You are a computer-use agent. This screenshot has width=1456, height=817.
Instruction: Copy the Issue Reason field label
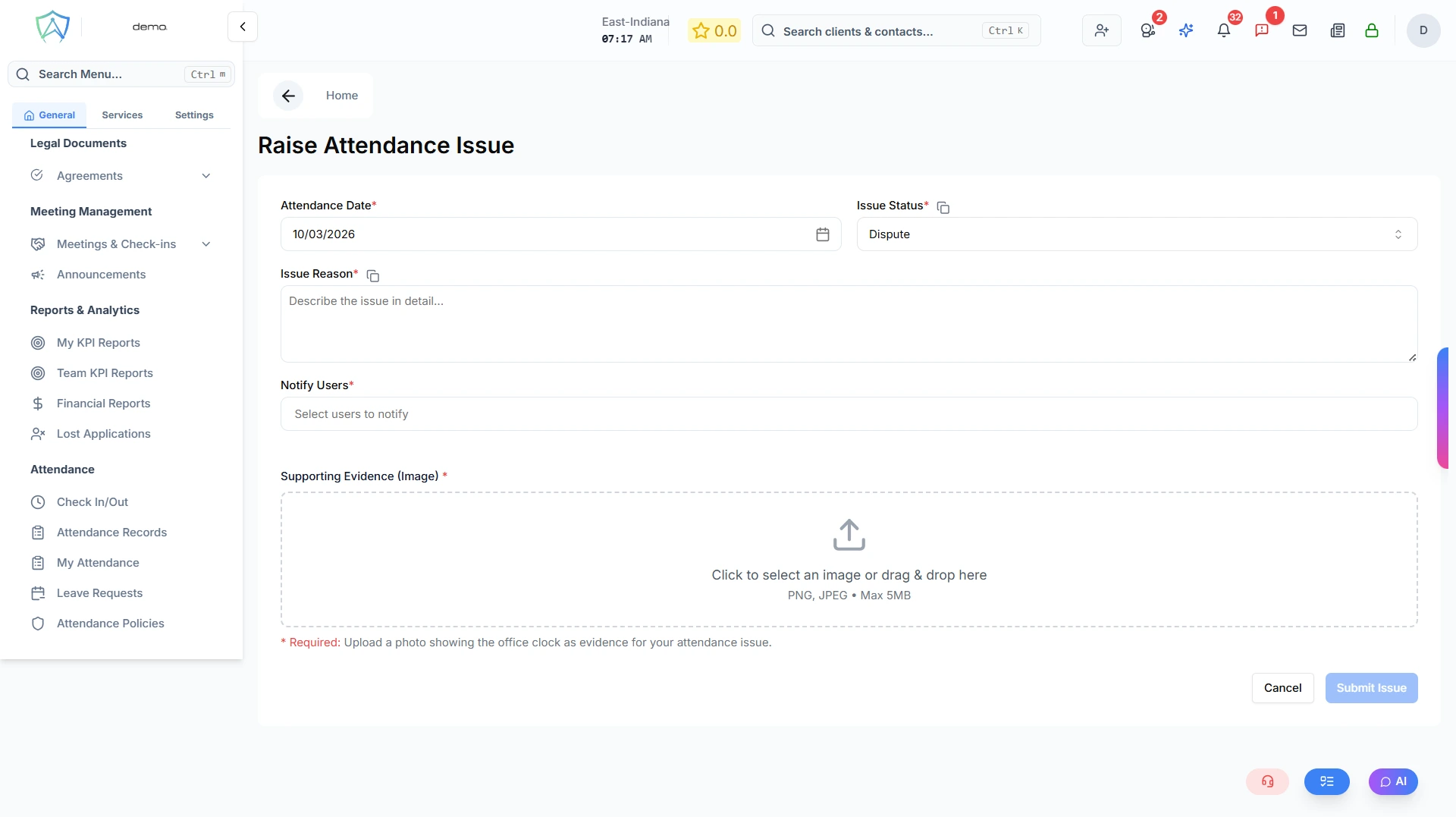click(x=372, y=275)
